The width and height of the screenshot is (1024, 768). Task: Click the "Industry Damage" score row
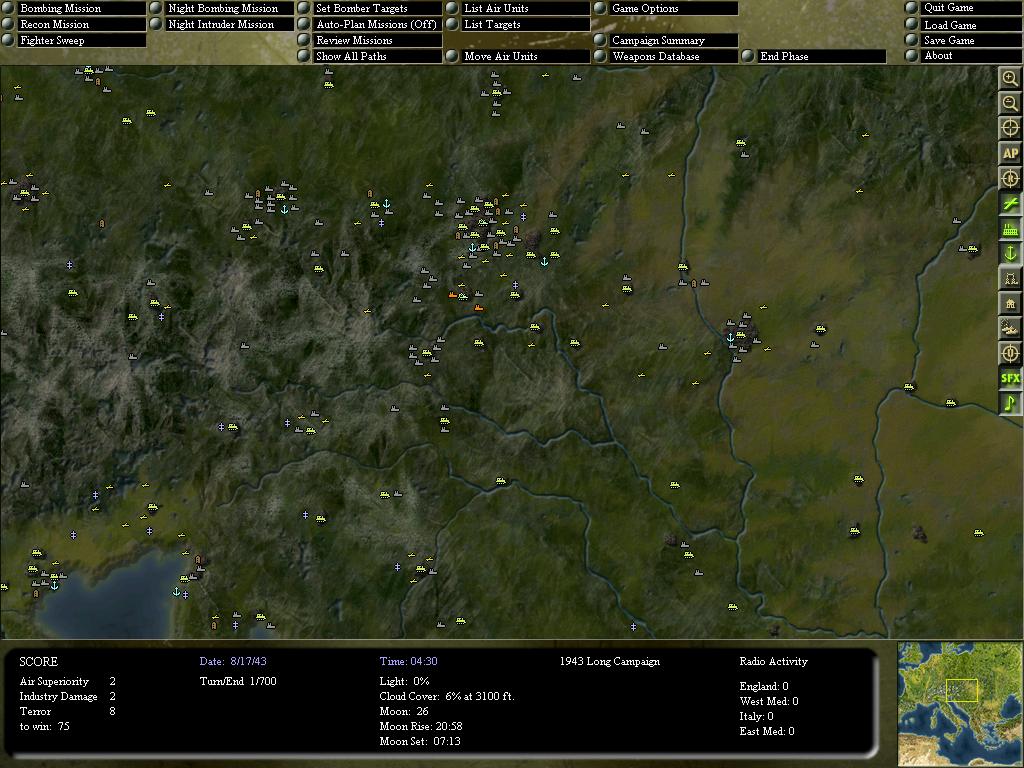tap(67, 696)
